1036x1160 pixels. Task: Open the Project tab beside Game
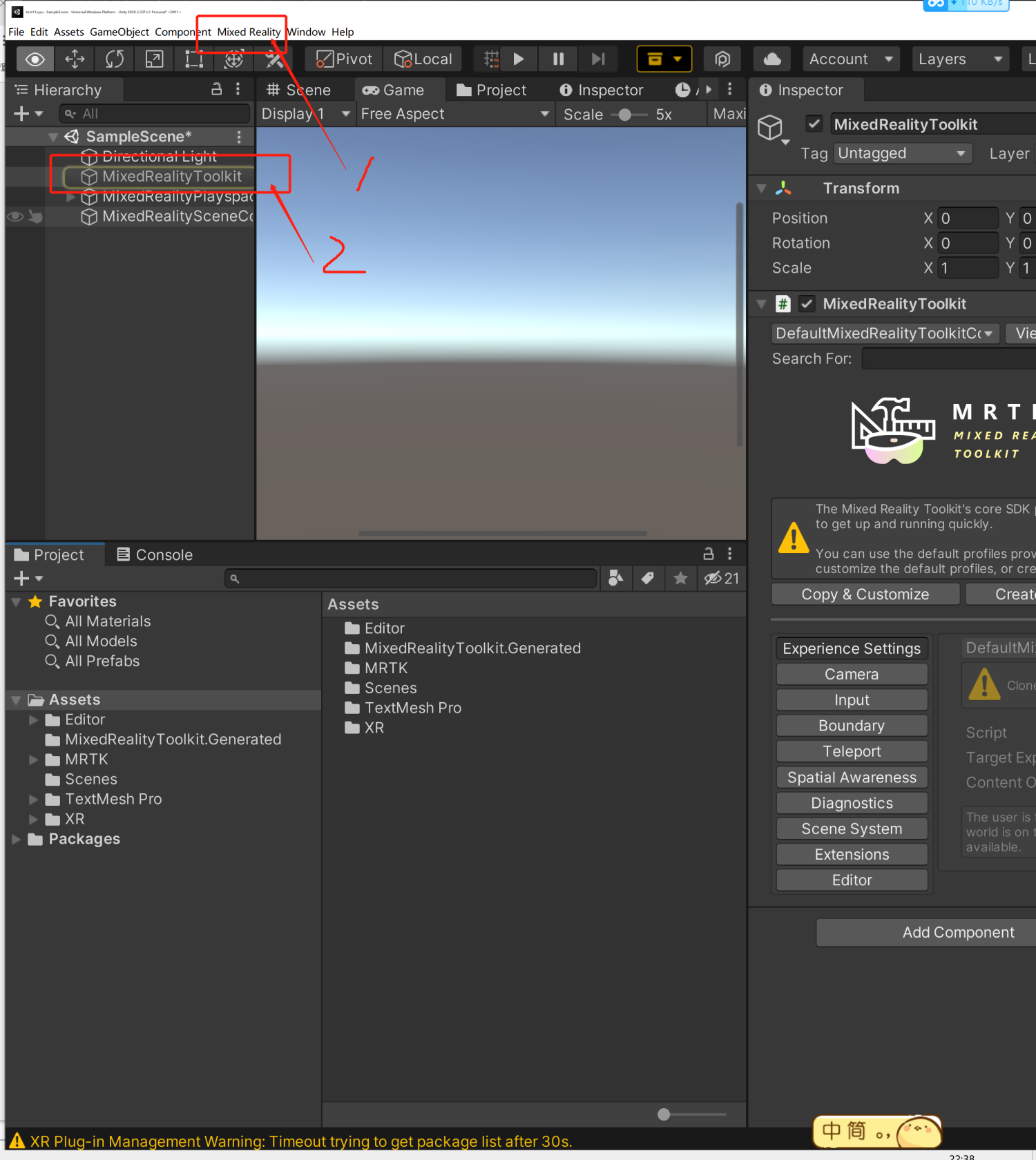point(492,90)
